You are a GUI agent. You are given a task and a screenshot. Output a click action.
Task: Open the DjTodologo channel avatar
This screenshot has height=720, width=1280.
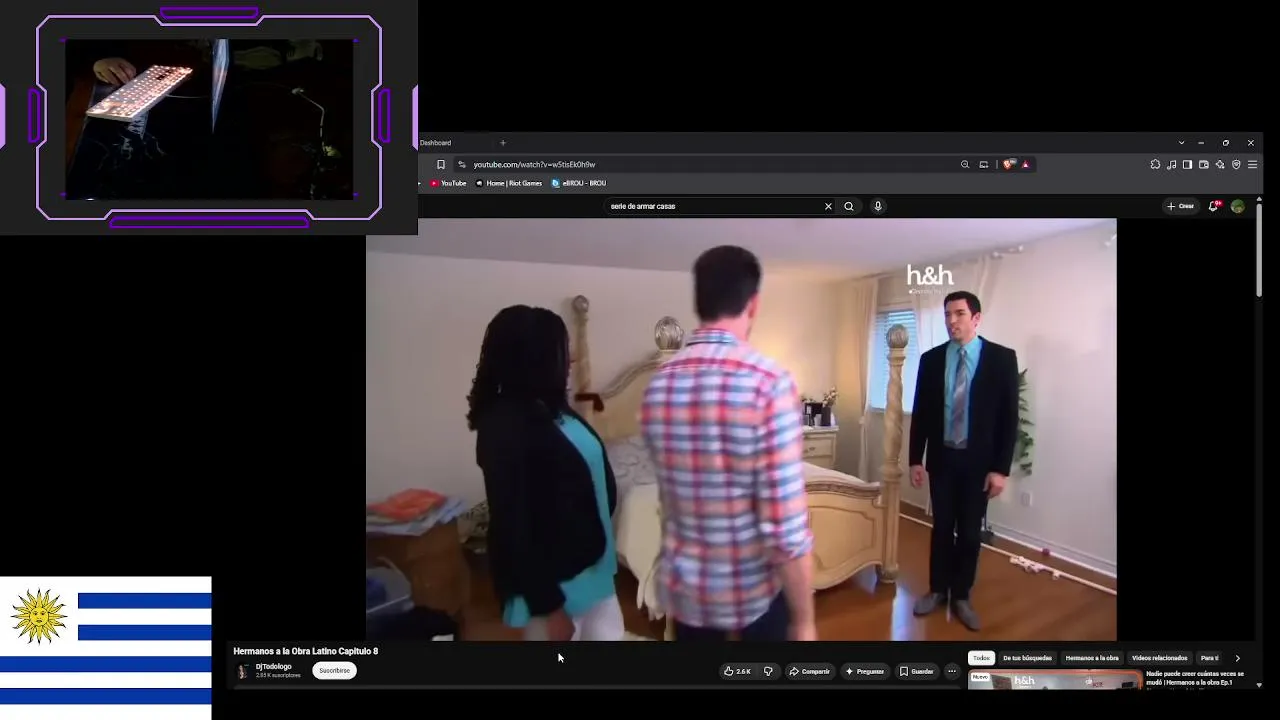(x=242, y=672)
